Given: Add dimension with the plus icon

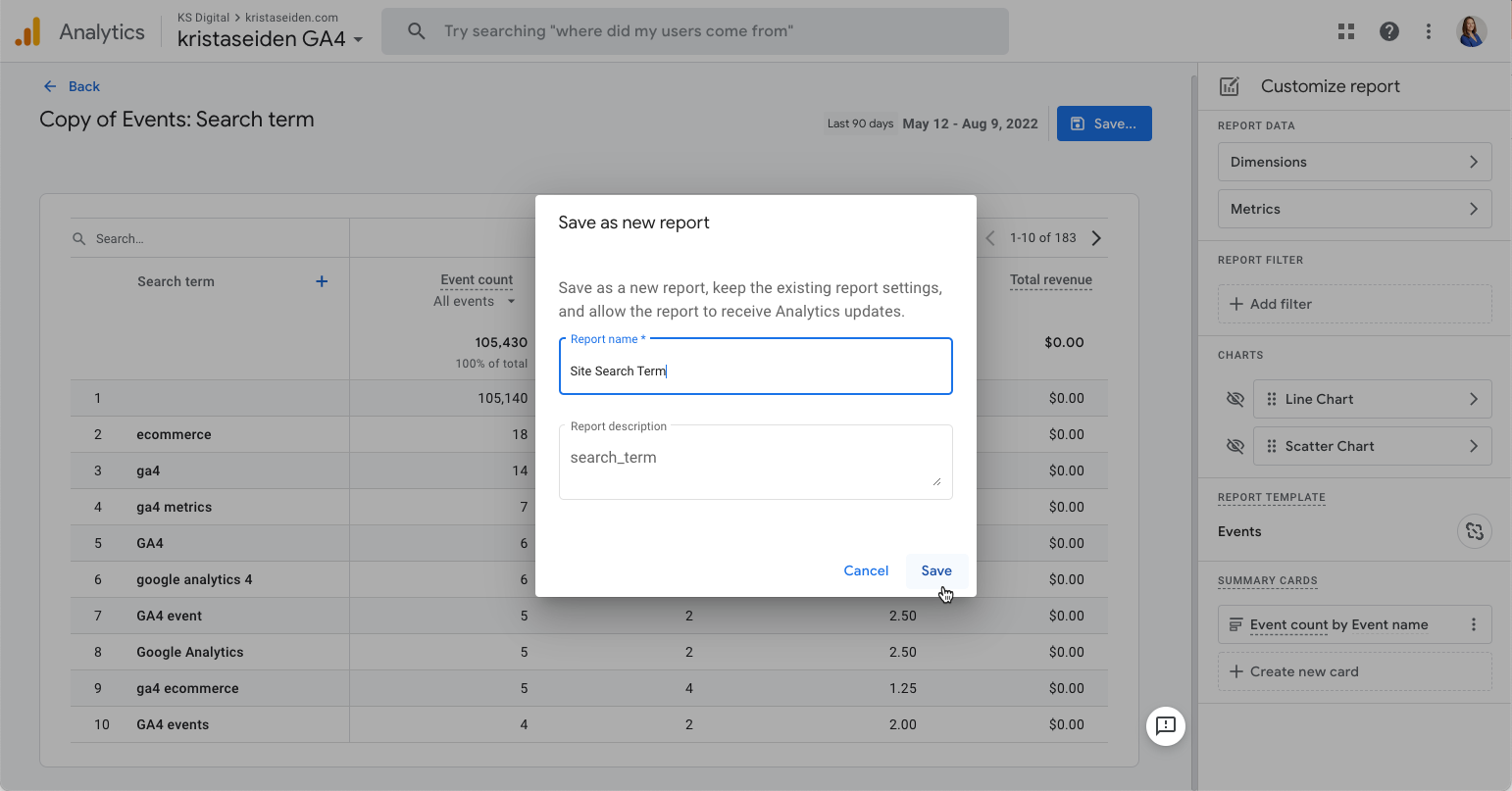Looking at the screenshot, I should [322, 281].
